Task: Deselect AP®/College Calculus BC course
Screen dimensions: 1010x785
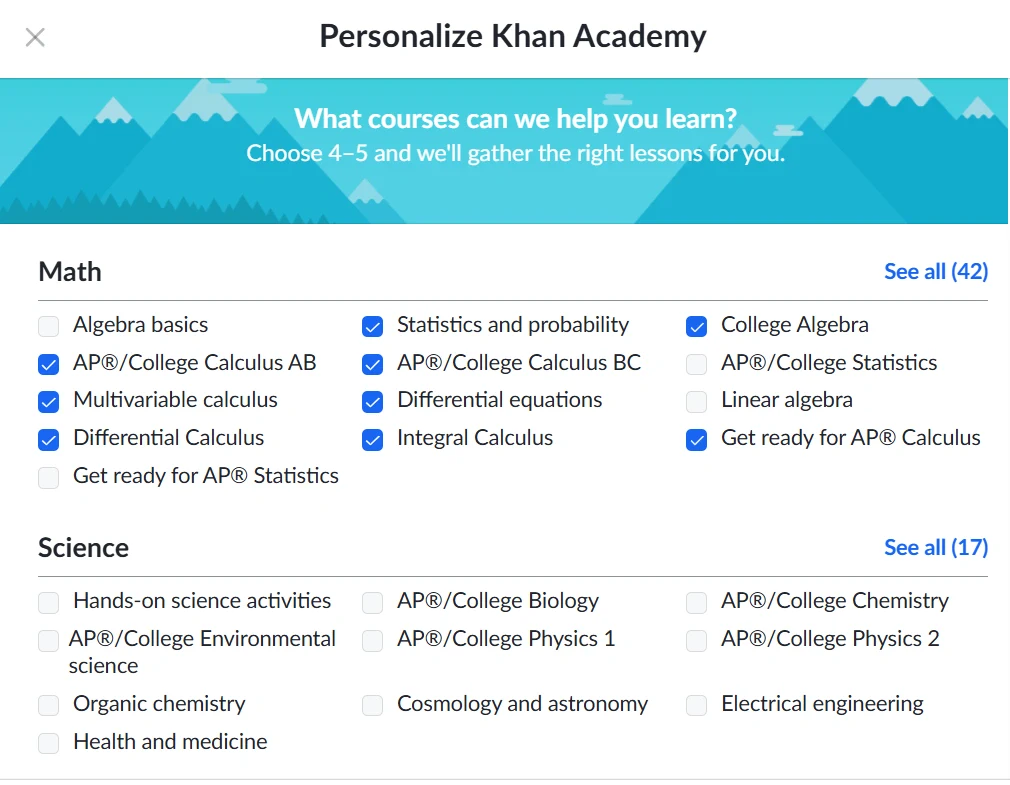Action: coord(373,364)
